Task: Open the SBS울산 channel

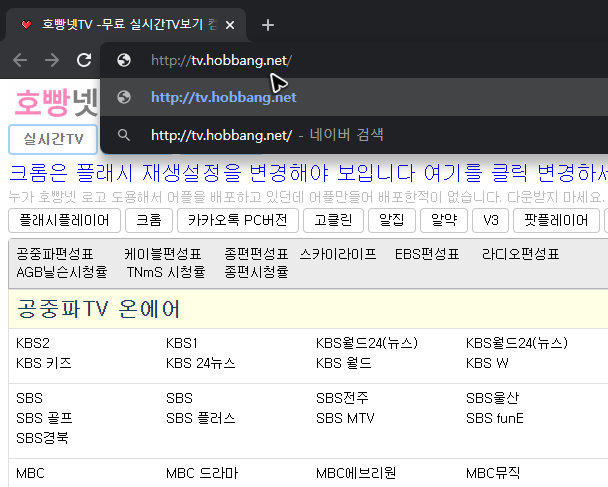Action: [x=492, y=398]
